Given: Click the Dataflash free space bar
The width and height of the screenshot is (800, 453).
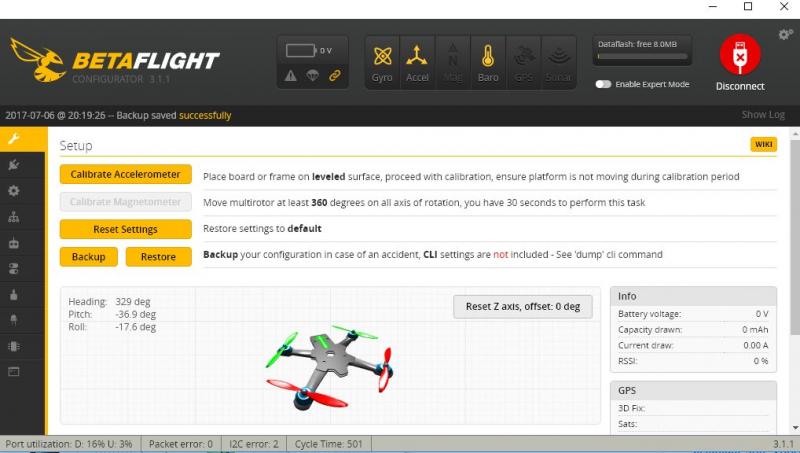Looking at the screenshot, I should pyautogui.click(x=642, y=57).
